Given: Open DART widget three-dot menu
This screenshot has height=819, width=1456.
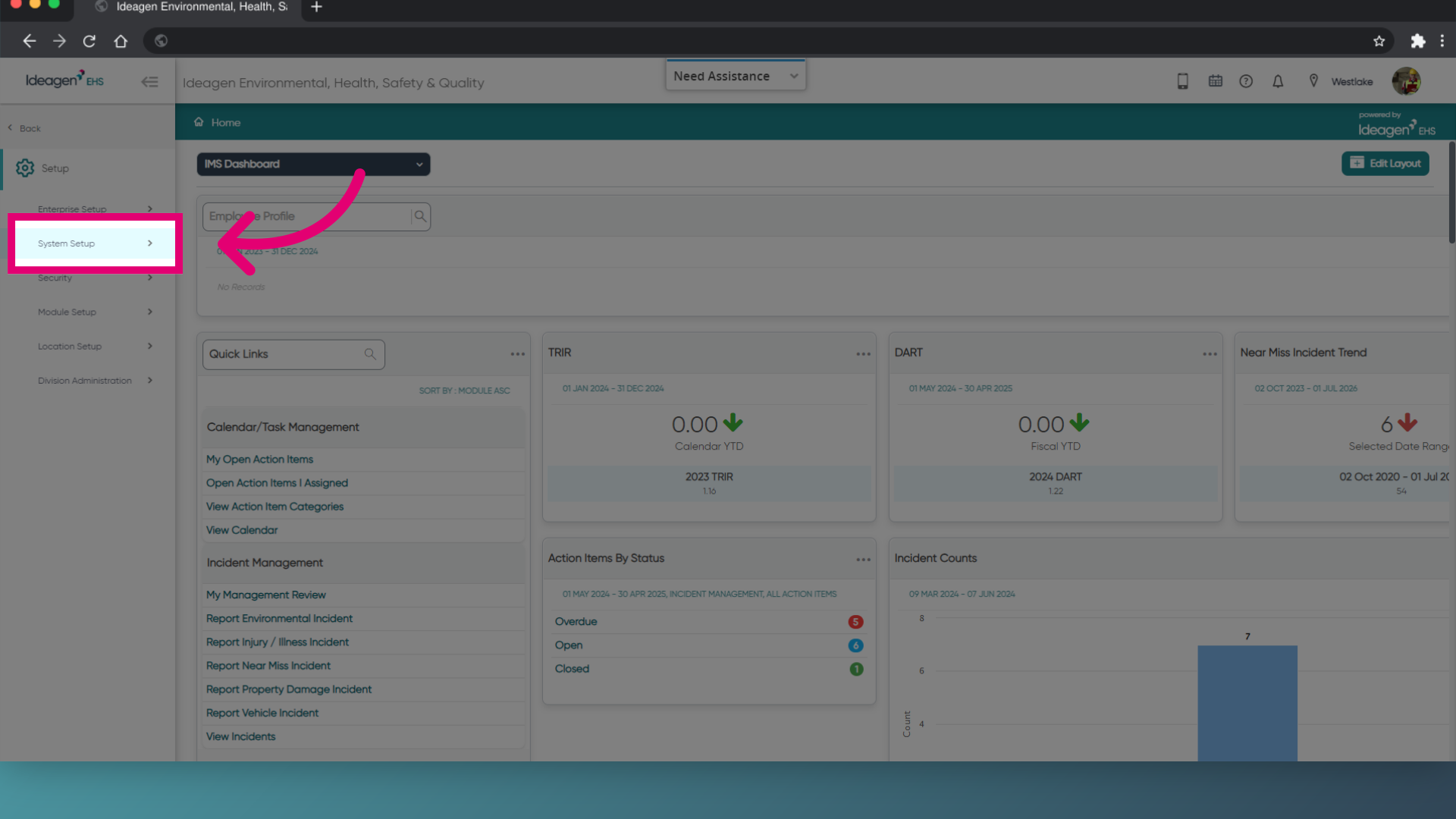Looking at the screenshot, I should coord(1210,354).
